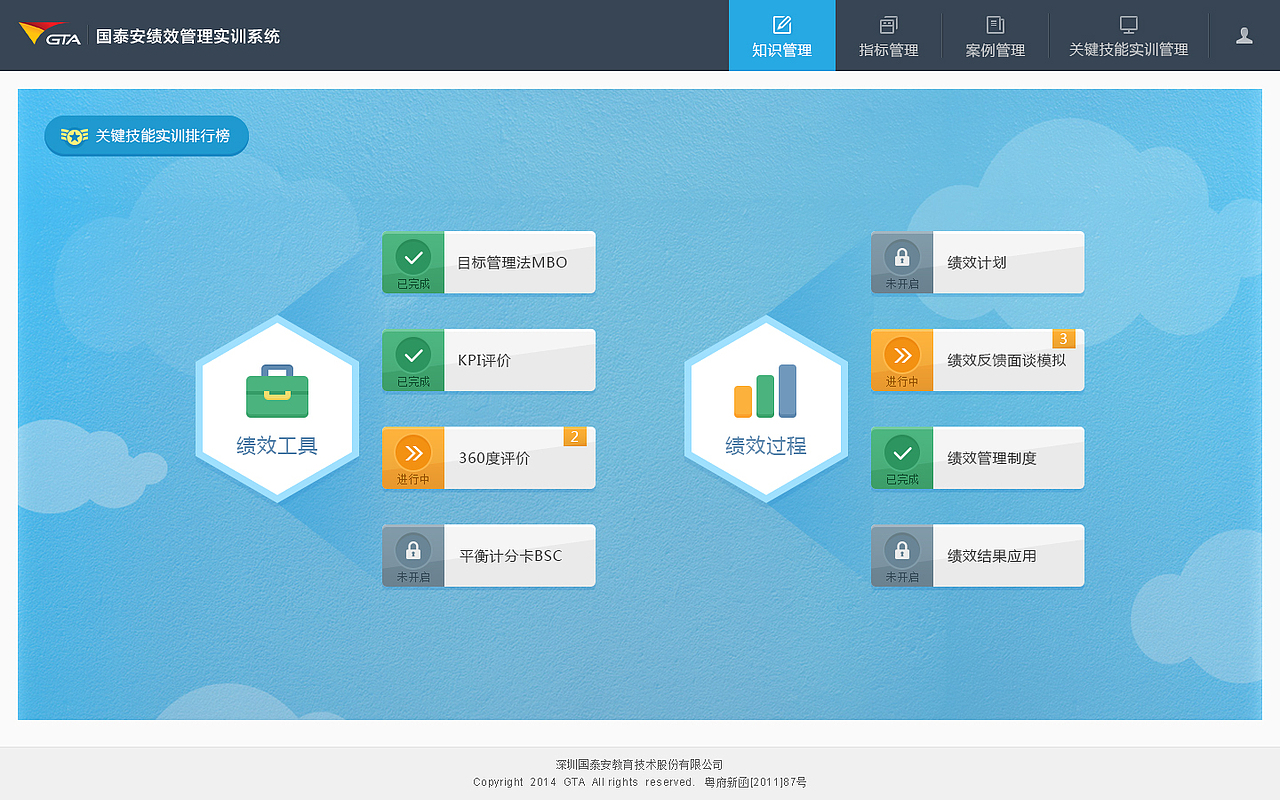The image size is (1280, 800).
Task: Open the 360度评价 card
Action: (x=489, y=459)
